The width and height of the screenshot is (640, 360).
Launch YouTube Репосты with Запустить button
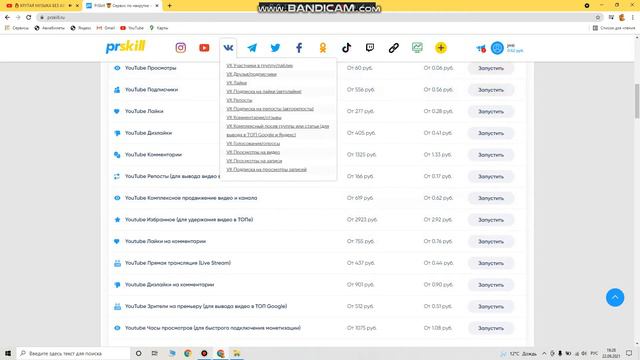coord(491,176)
